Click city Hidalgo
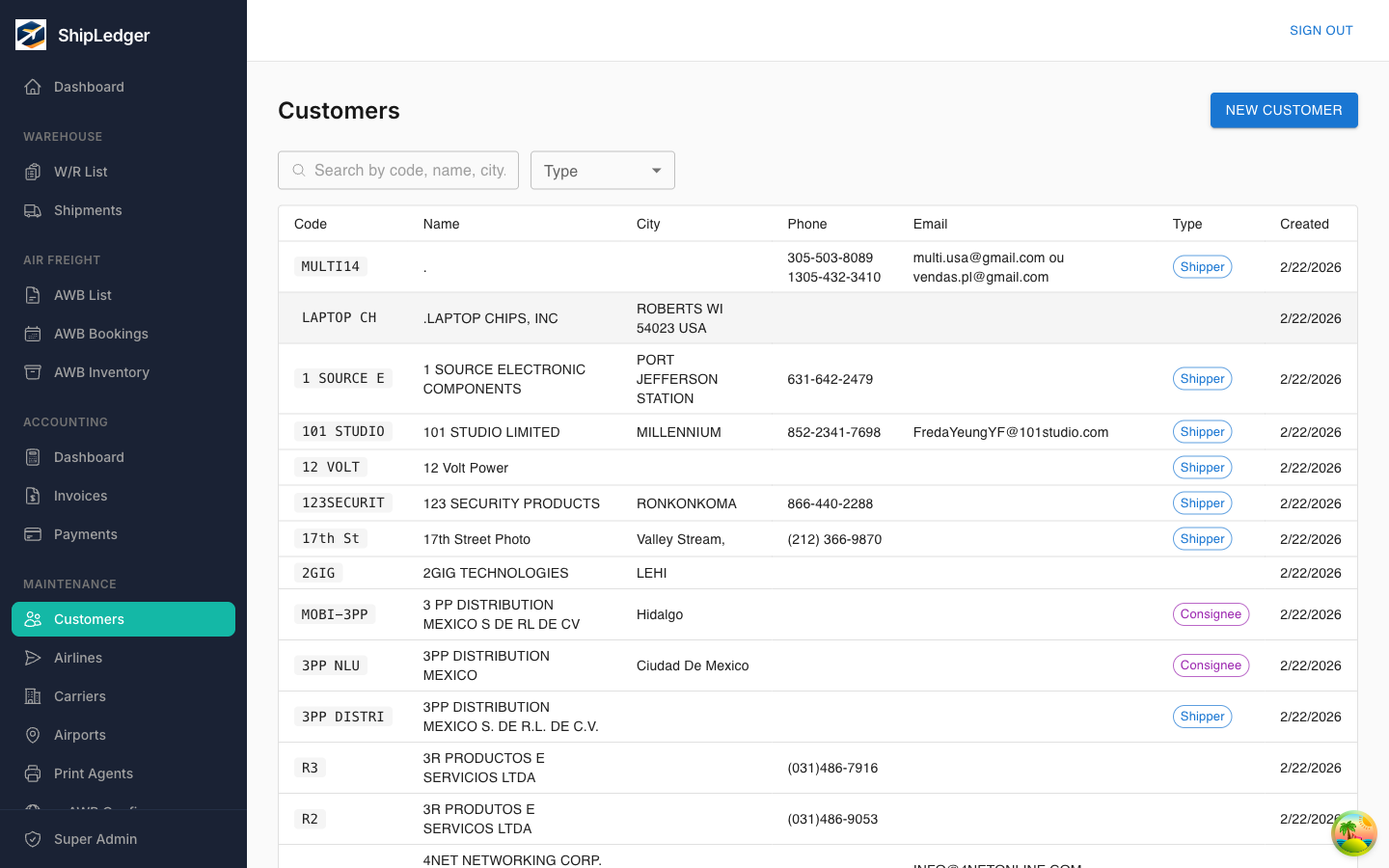Image resolution: width=1389 pixels, height=868 pixels. coord(660,614)
